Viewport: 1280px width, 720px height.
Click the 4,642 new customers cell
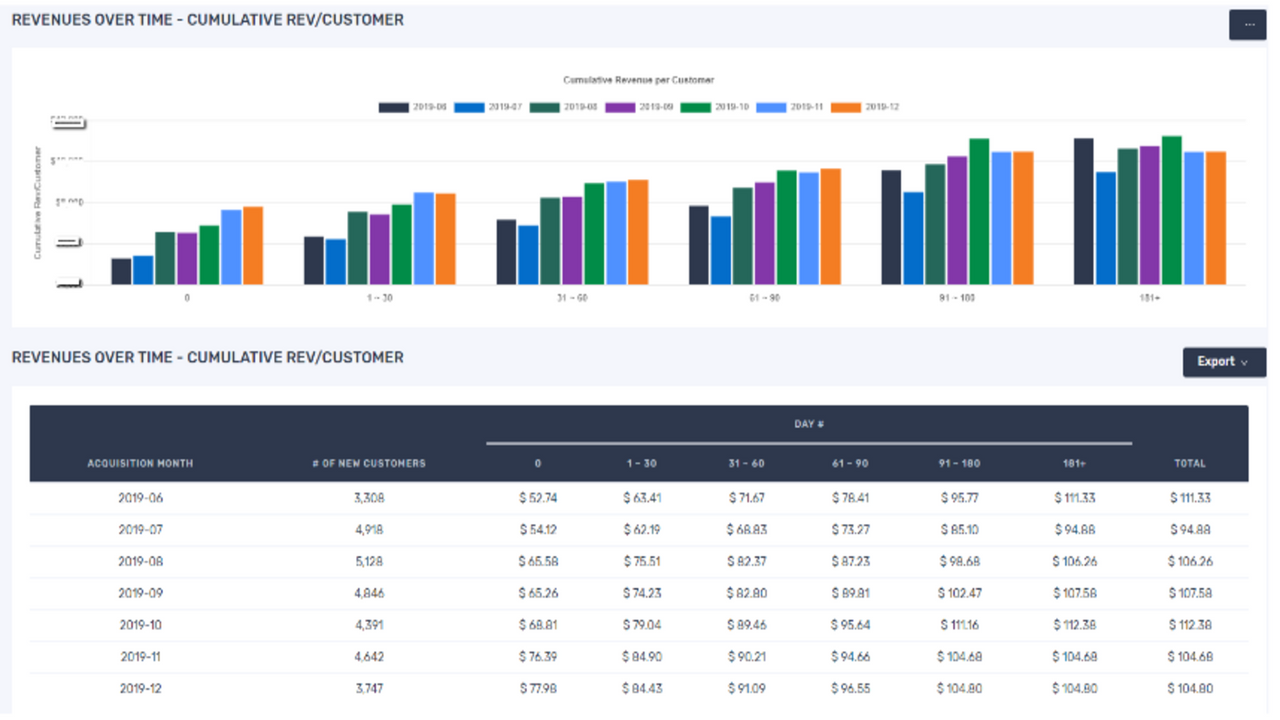coord(369,658)
